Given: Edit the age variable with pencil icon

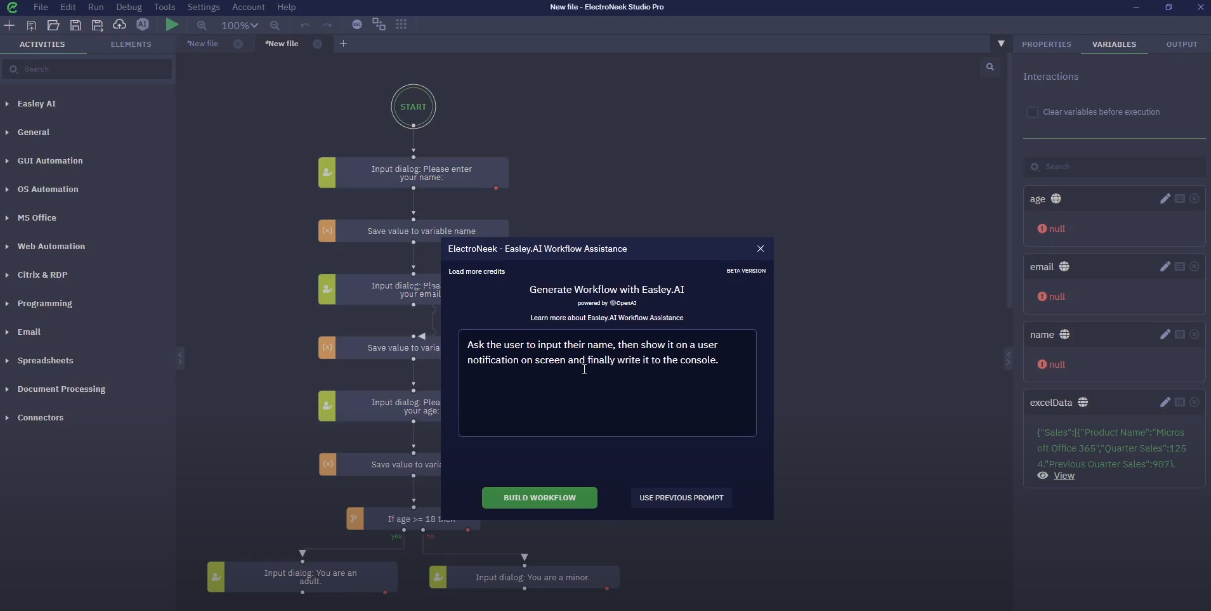Looking at the screenshot, I should [x=1165, y=199].
